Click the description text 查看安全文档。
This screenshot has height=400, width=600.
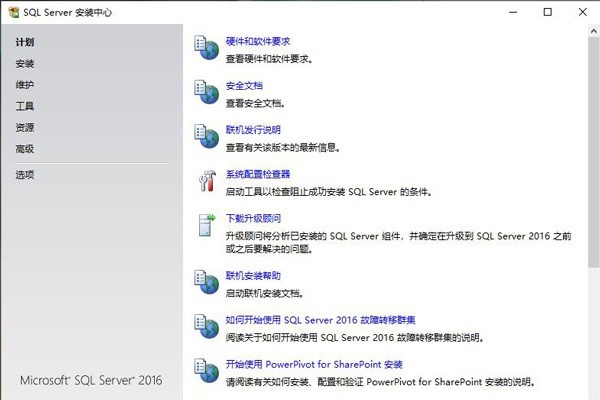click(255, 103)
